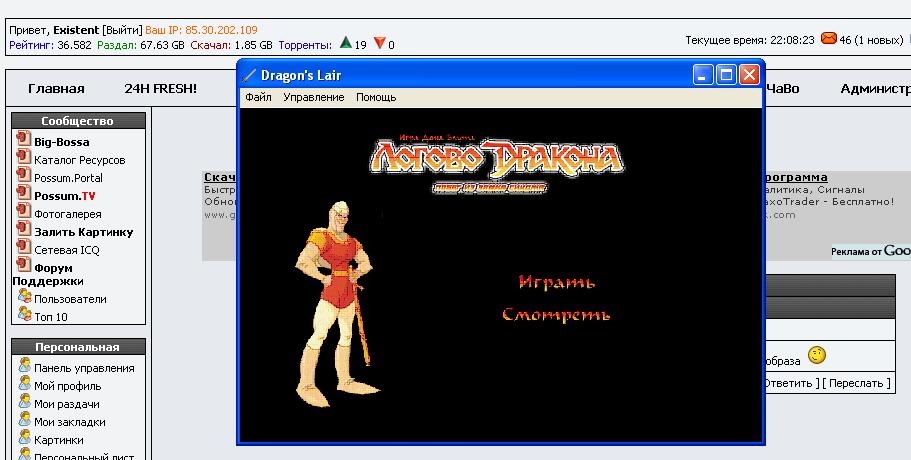Screen dimensions: 911x460
Task: Click the icon beside Форум Поддержки
Action: click(x=23, y=265)
